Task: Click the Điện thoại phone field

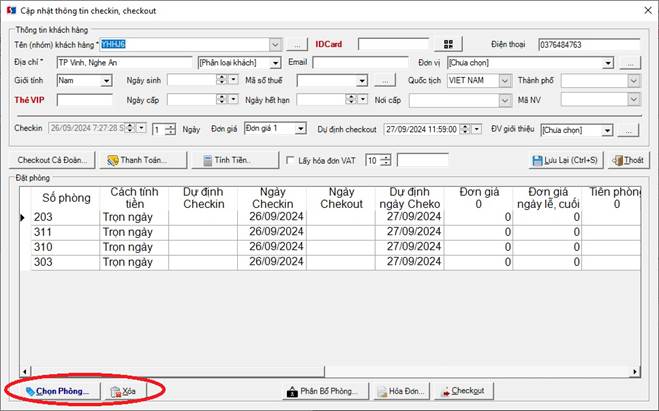Action: tap(589, 45)
